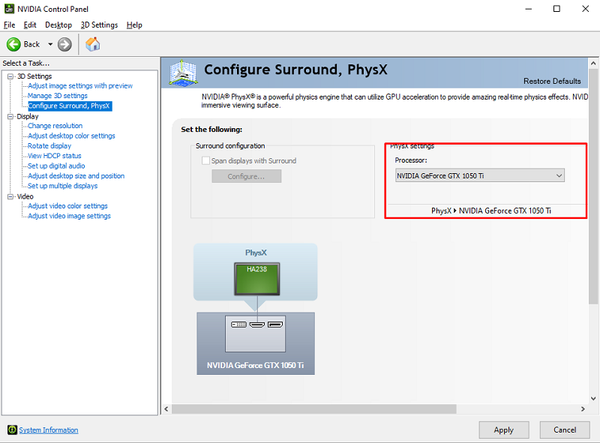The image size is (600, 443).
Task: Select Rotate display
Action: (49, 146)
